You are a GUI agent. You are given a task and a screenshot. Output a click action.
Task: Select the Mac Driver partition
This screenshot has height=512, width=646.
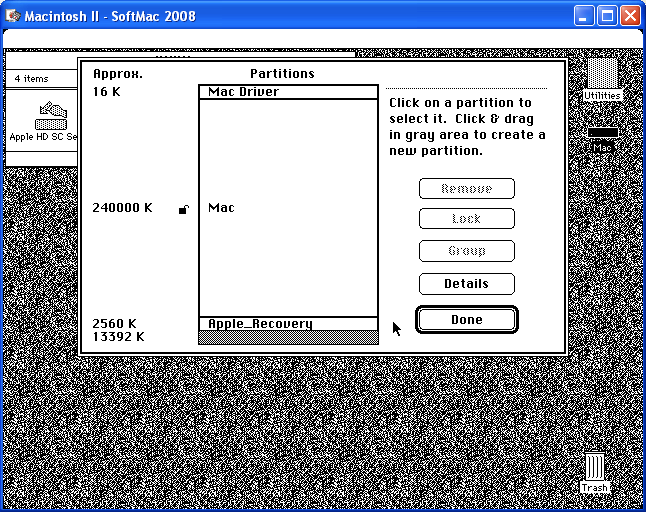pos(288,92)
